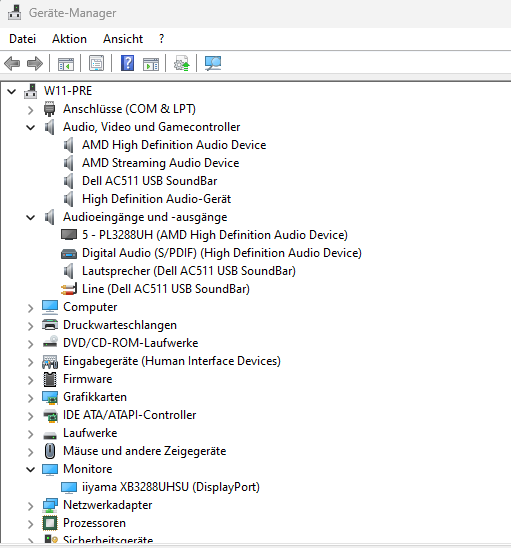This screenshot has height=548, width=511.
Task: Click the show/hide console tree icon
Action: pos(66,64)
